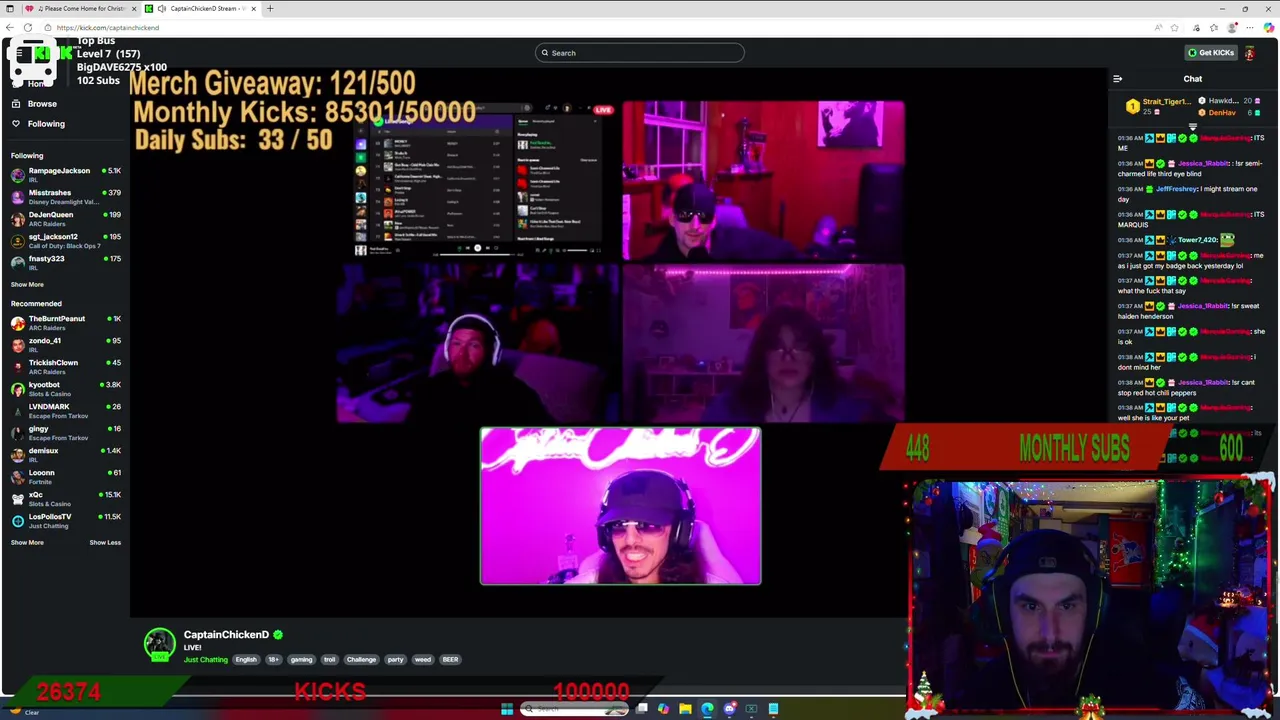Expand Recommended channels with Show More

point(27,543)
